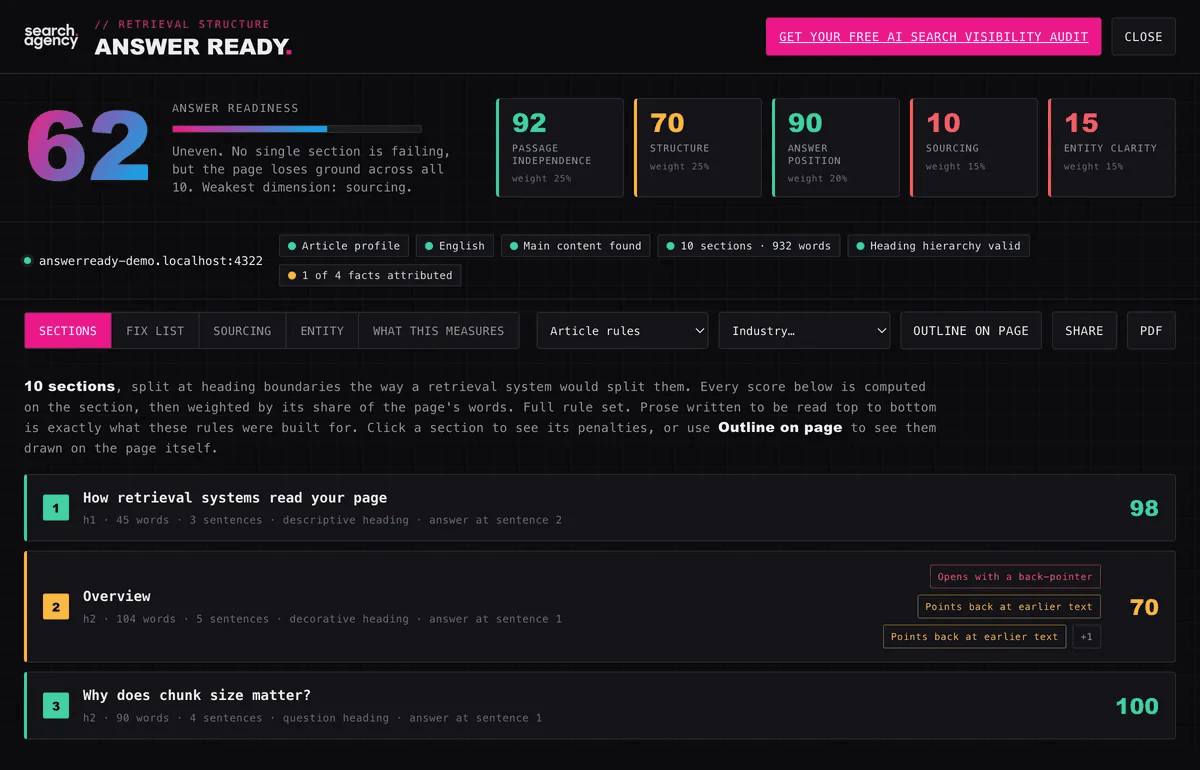This screenshot has width=1200, height=770.
Task: Click first 'Points back at earlier text' tag
Action: pos(1009,607)
